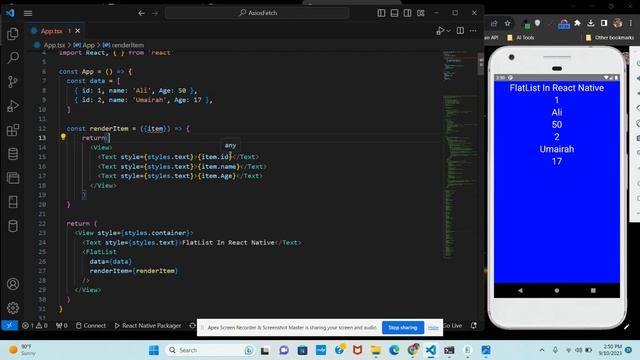The image size is (640, 360).
Task: Click the remote window indicator in the status bar
Action: (9, 325)
